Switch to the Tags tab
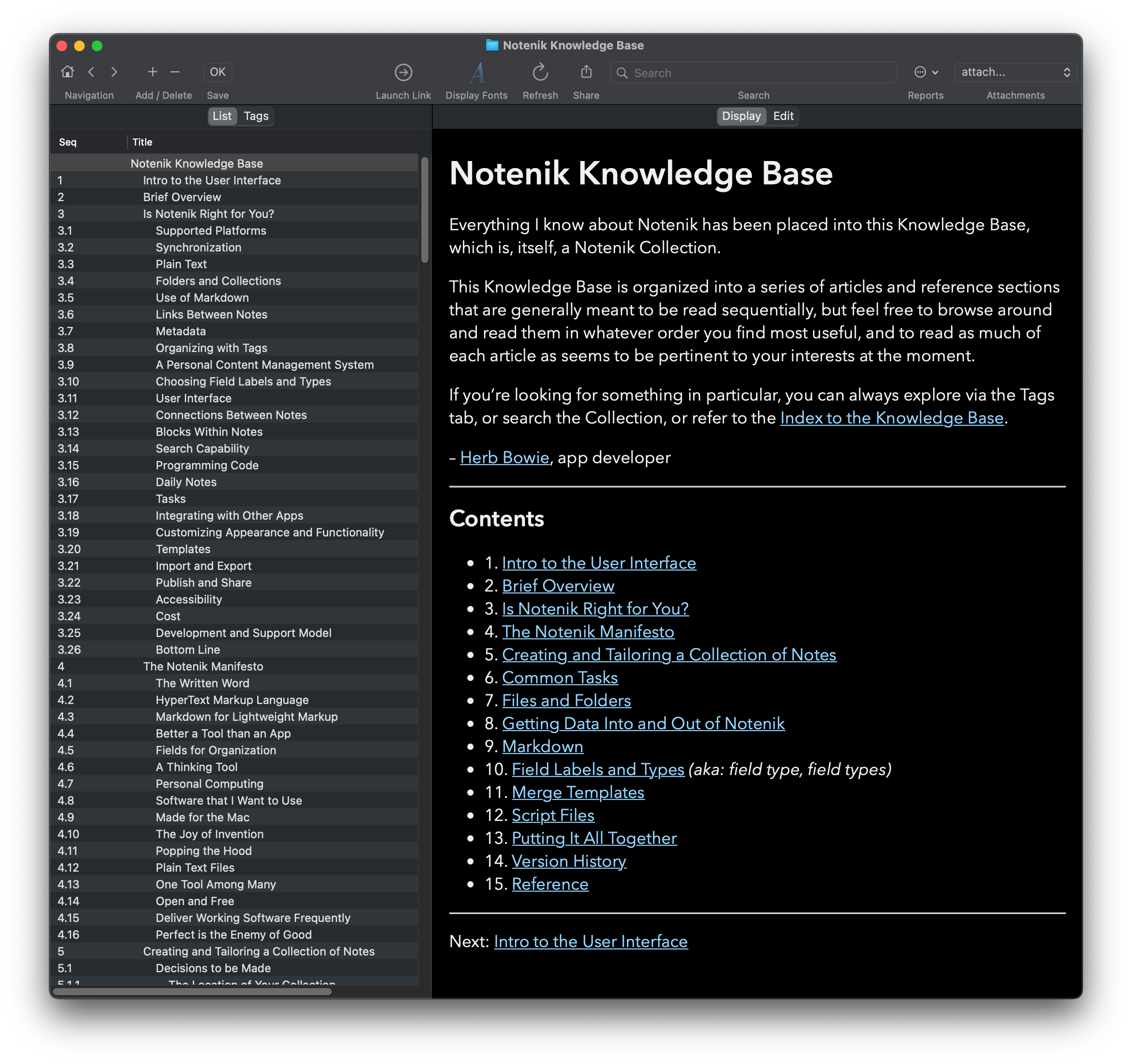 coord(256,116)
